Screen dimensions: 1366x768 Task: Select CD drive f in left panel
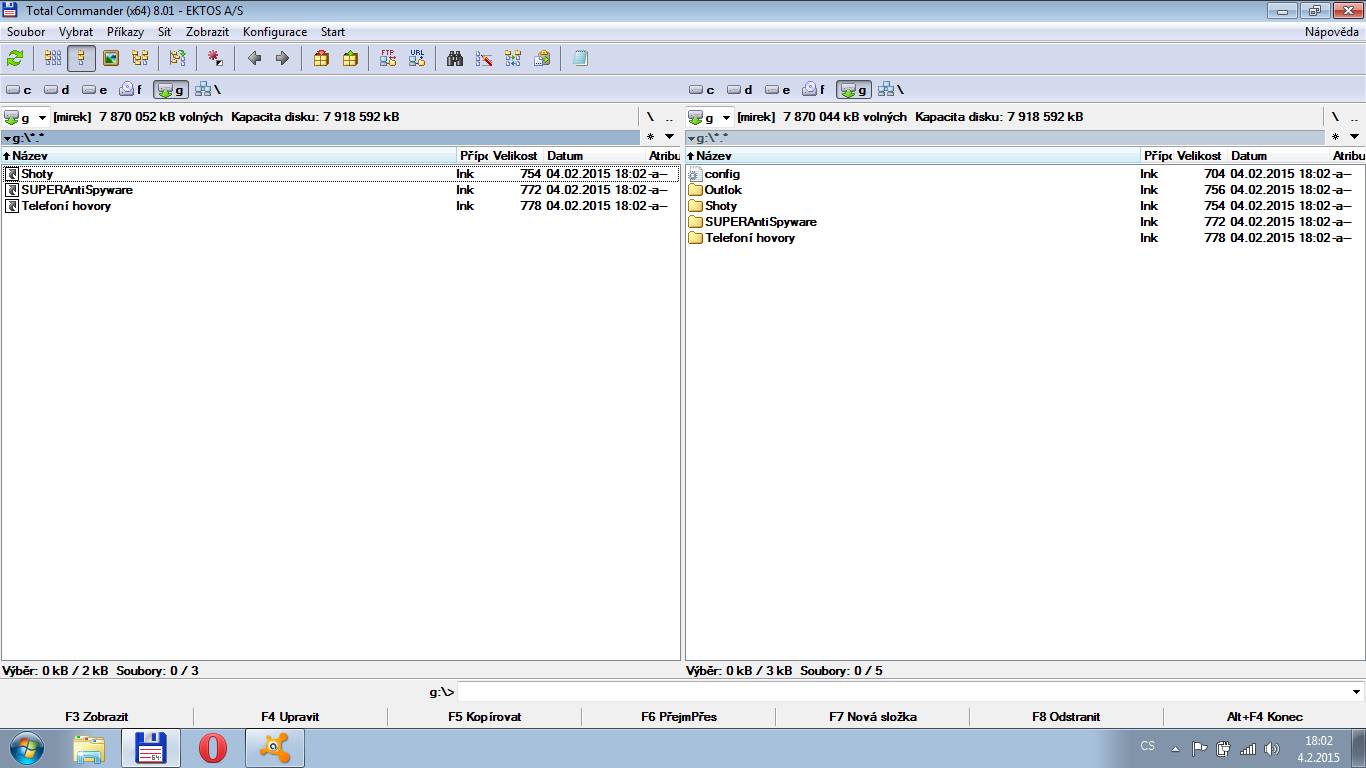(x=131, y=90)
